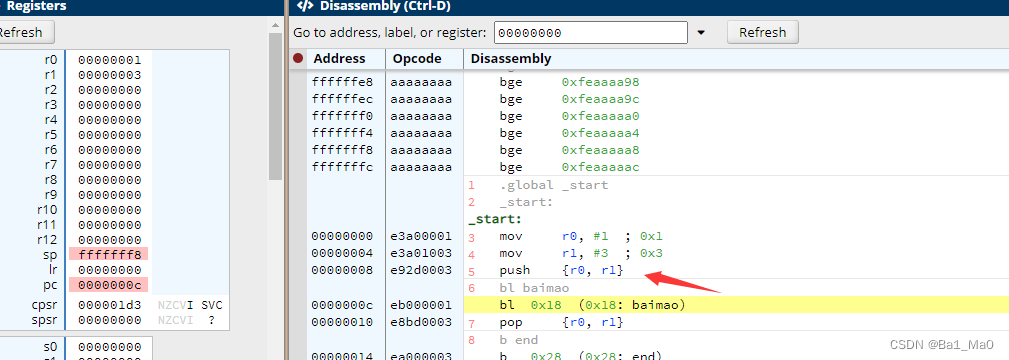Select the sp register value fffffff8

pos(109,254)
